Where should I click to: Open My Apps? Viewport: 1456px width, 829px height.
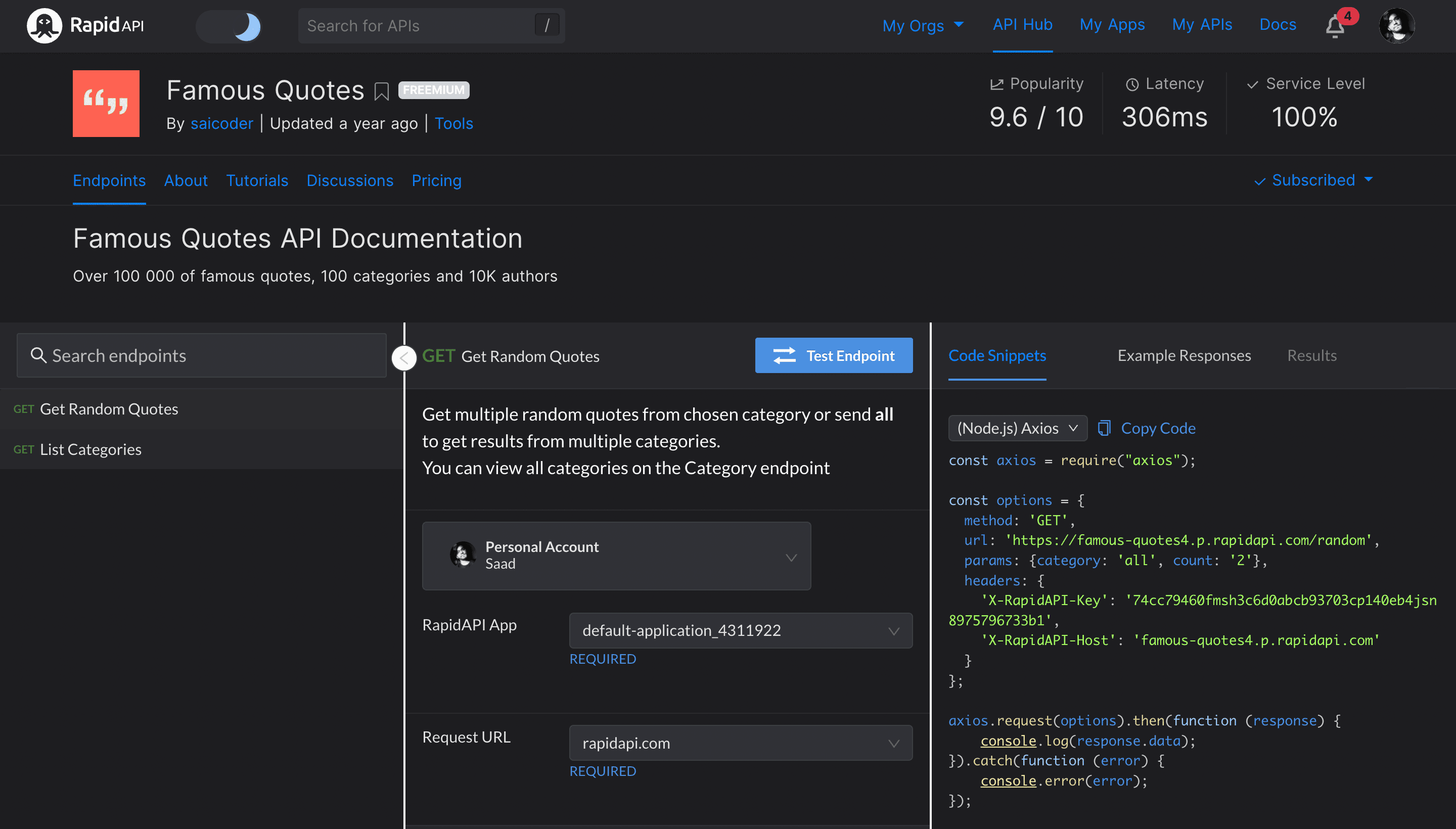[1112, 24]
